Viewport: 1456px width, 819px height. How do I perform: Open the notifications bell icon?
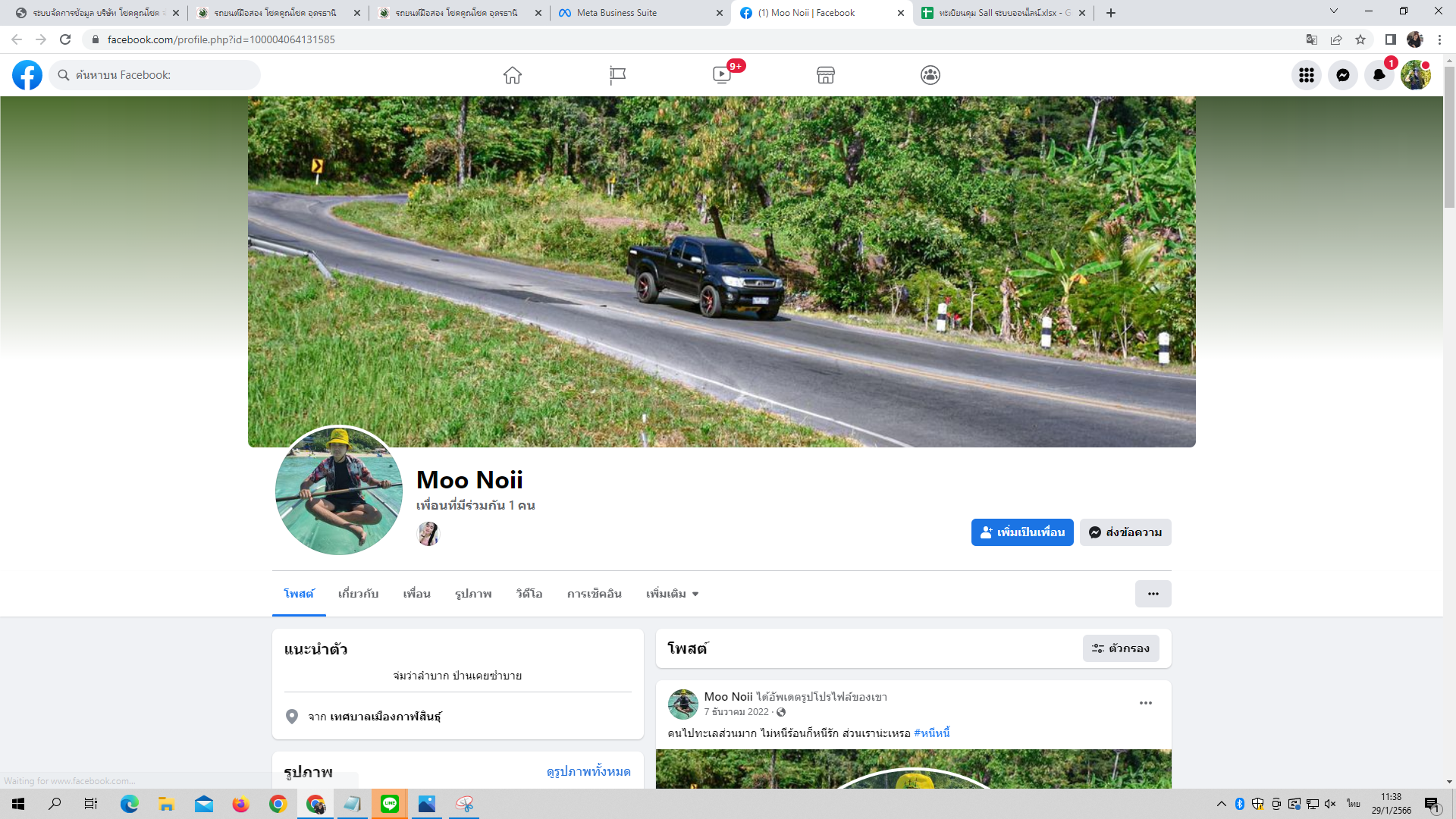pyautogui.click(x=1379, y=75)
